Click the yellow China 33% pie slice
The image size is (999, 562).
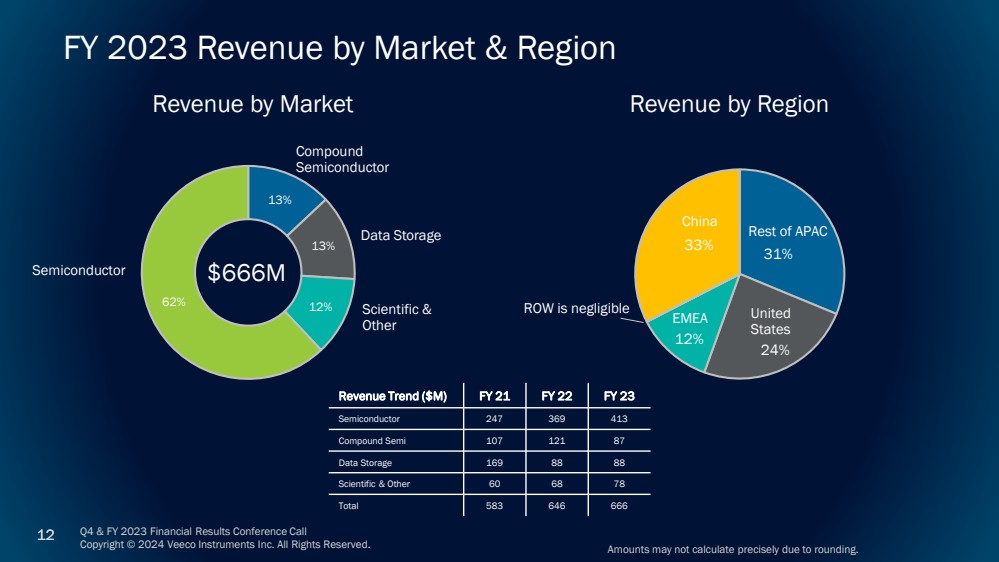(x=690, y=240)
